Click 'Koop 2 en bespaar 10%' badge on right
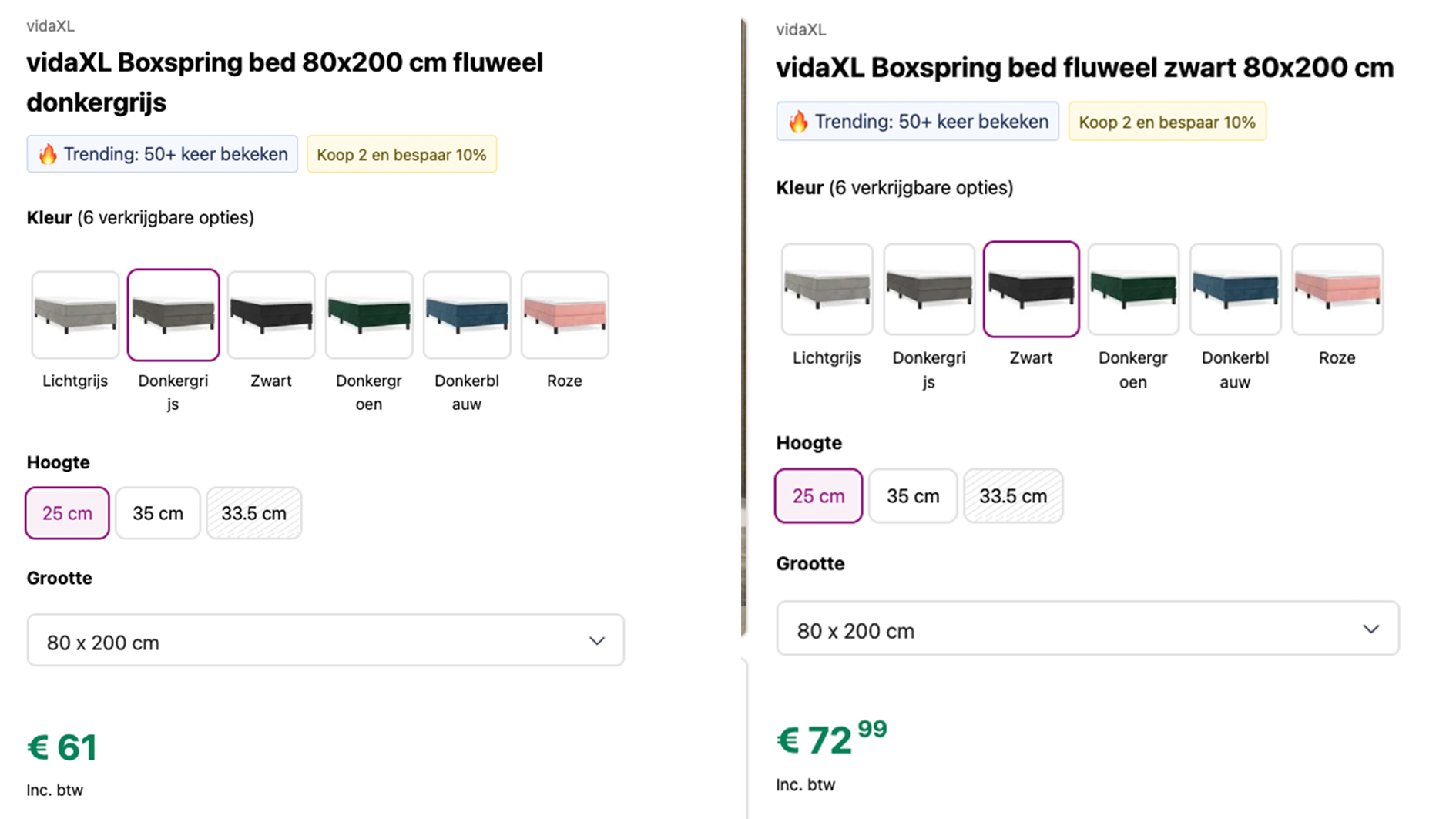1456x819 pixels. [x=1166, y=122]
